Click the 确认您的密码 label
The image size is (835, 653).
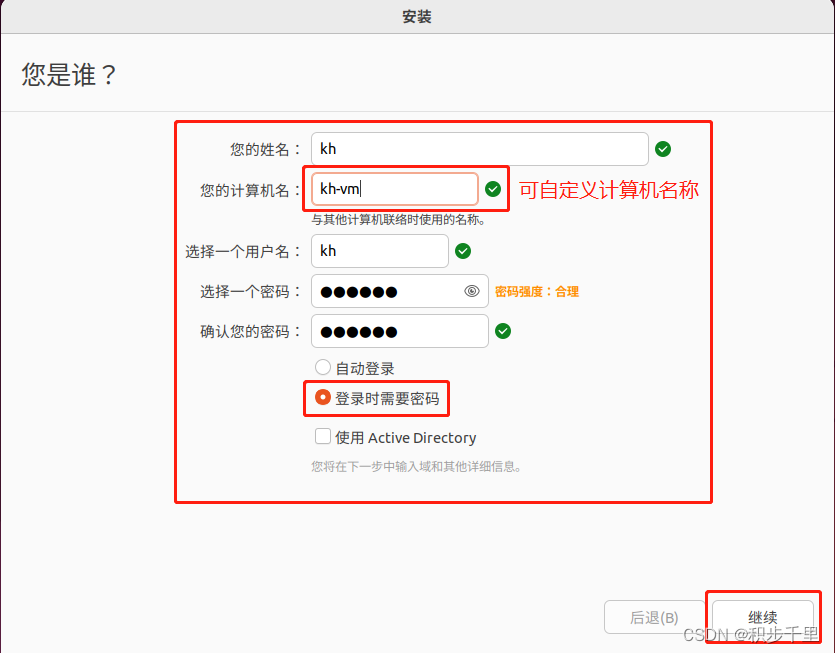pos(250,332)
